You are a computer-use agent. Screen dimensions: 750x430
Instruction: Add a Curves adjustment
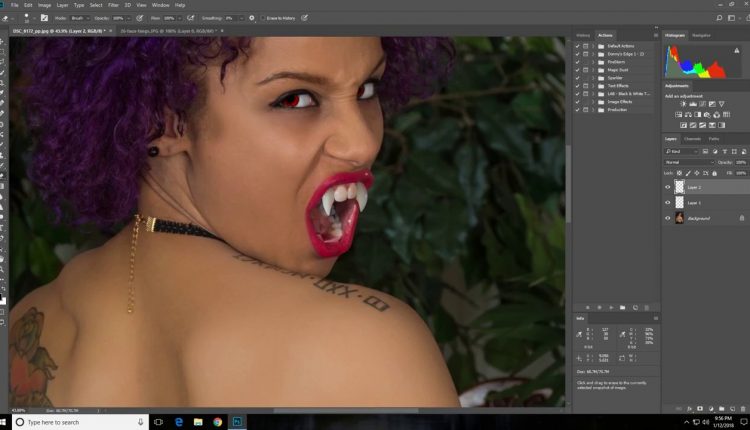(x=702, y=104)
